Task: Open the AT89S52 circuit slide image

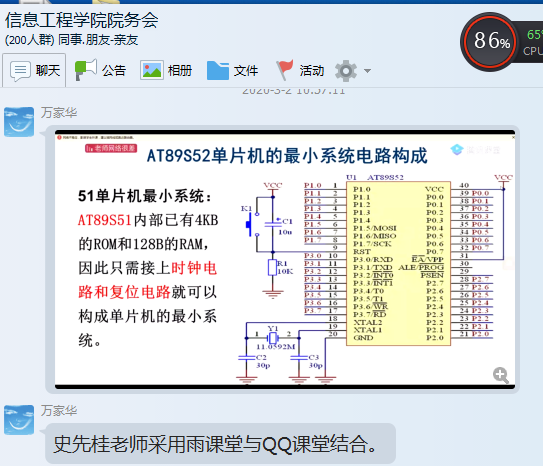Action: (x=285, y=259)
